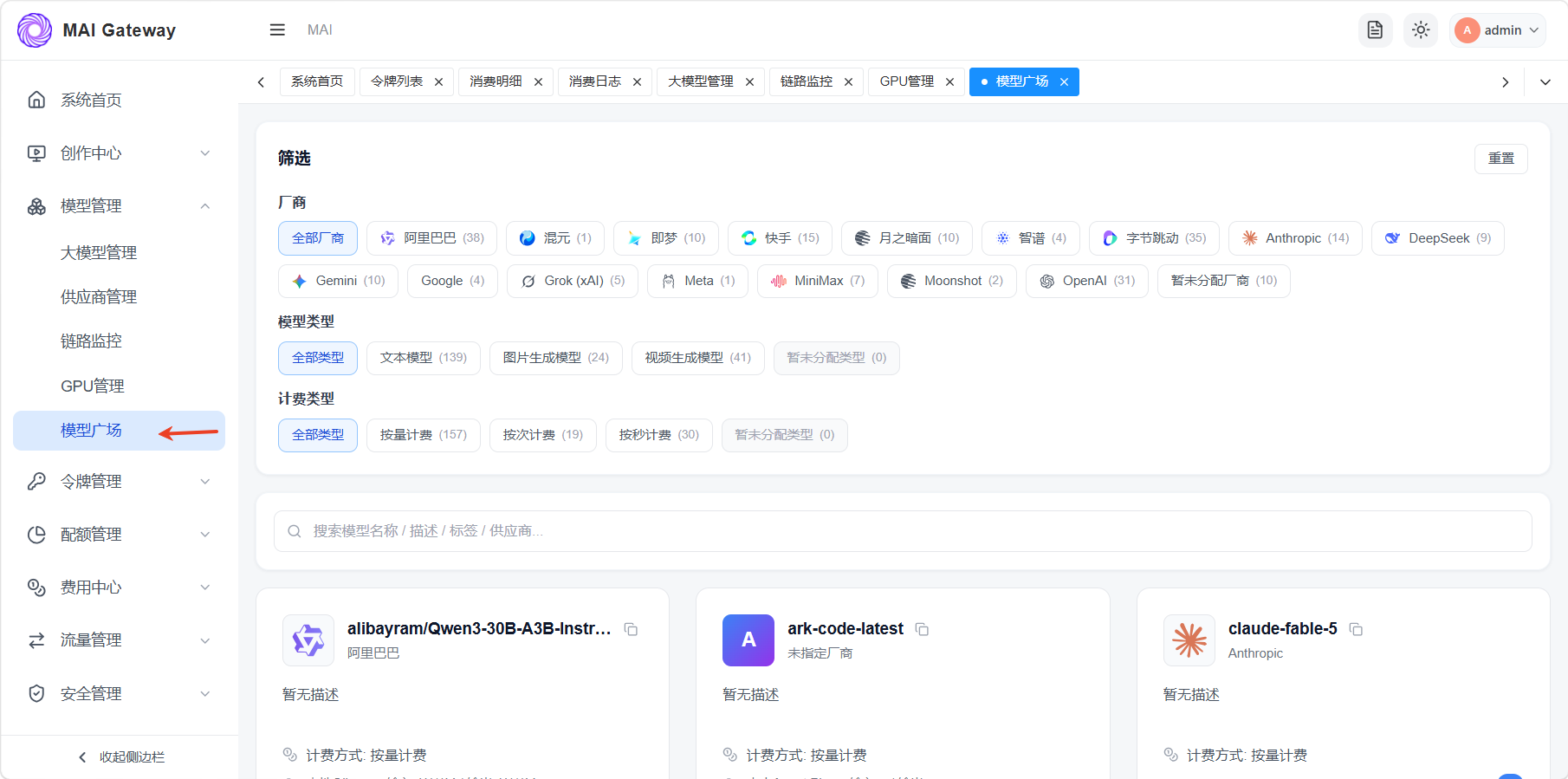Switch to the 系统首页 tab

(317, 81)
